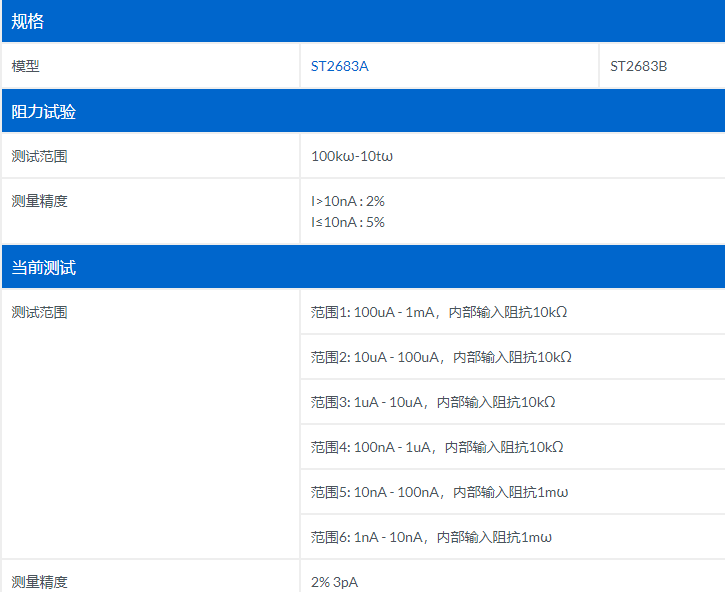Click the 模型 row label
This screenshot has height=592, width=725.
[x=25, y=66]
